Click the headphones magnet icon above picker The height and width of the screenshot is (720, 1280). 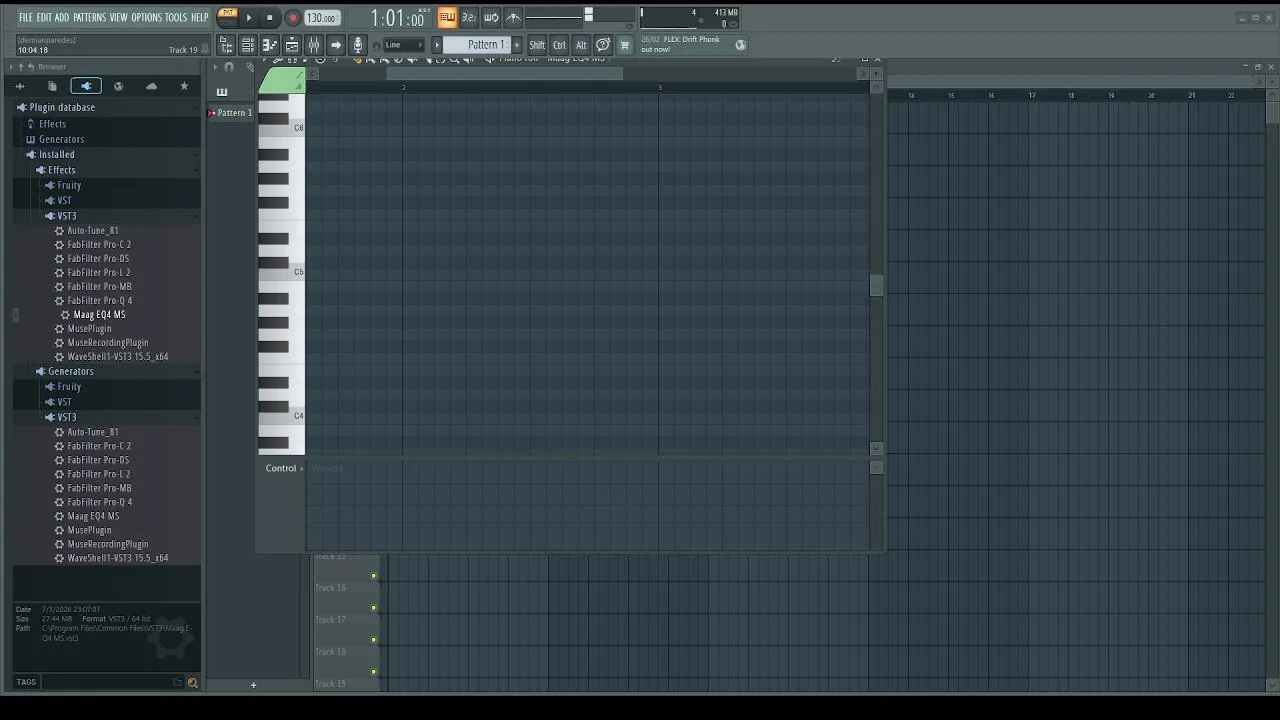pos(229,67)
